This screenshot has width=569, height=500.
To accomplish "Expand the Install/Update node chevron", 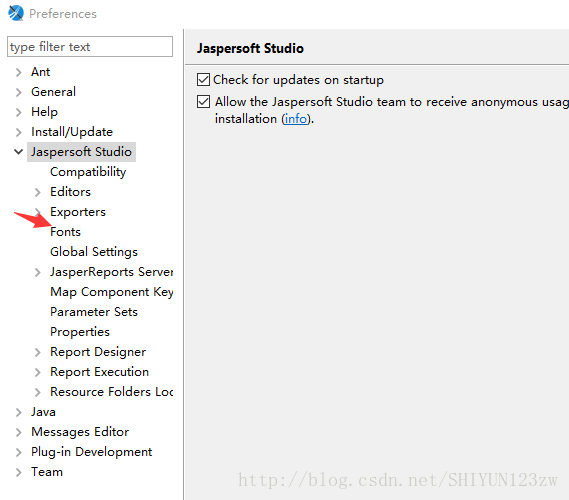I will click(x=19, y=132).
